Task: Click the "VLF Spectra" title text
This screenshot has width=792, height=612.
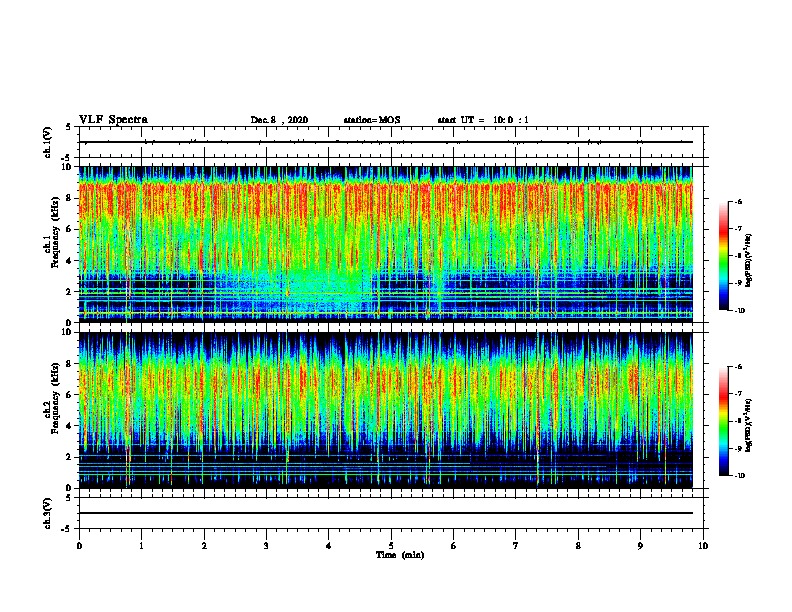Action: [113, 120]
